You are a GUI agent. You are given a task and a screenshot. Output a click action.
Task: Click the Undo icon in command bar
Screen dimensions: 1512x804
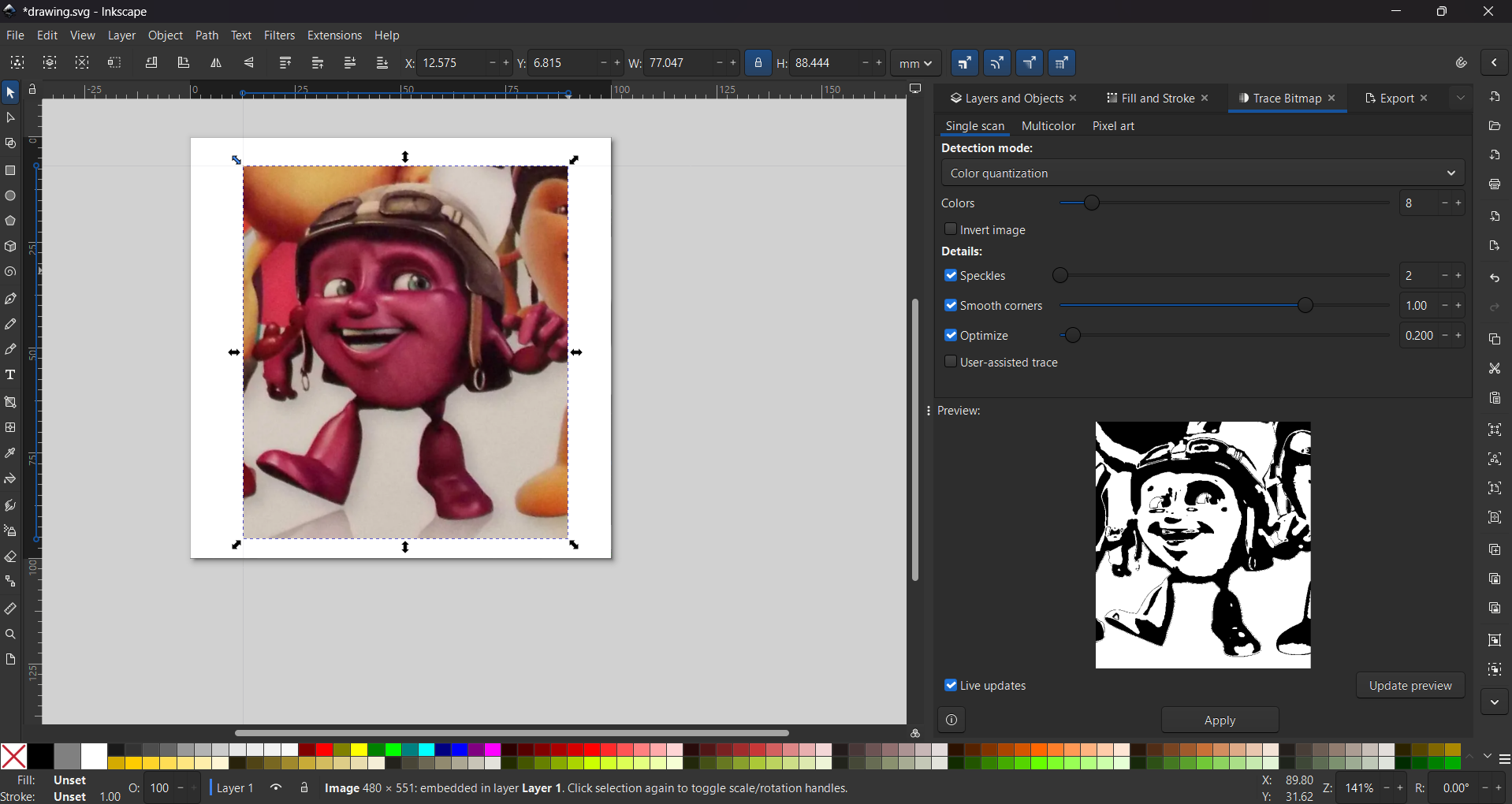click(x=1495, y=278)
